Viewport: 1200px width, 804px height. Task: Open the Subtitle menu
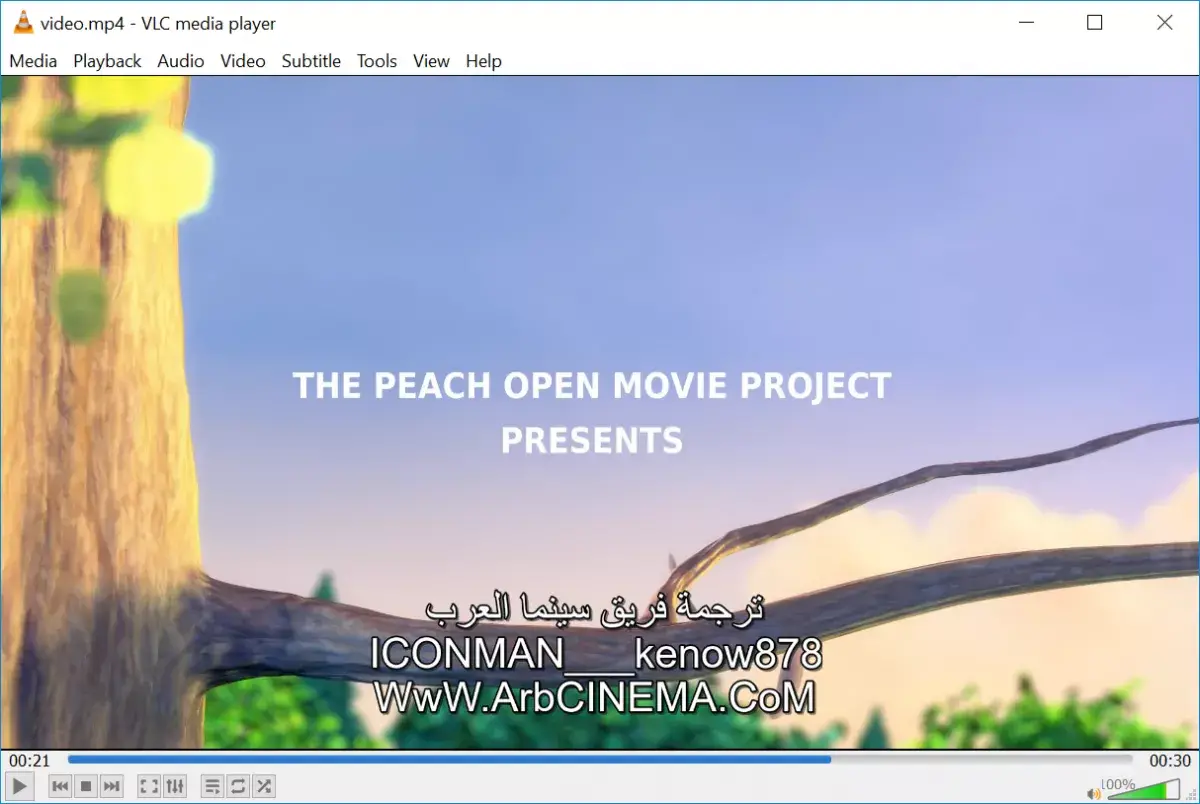(311, 61)
